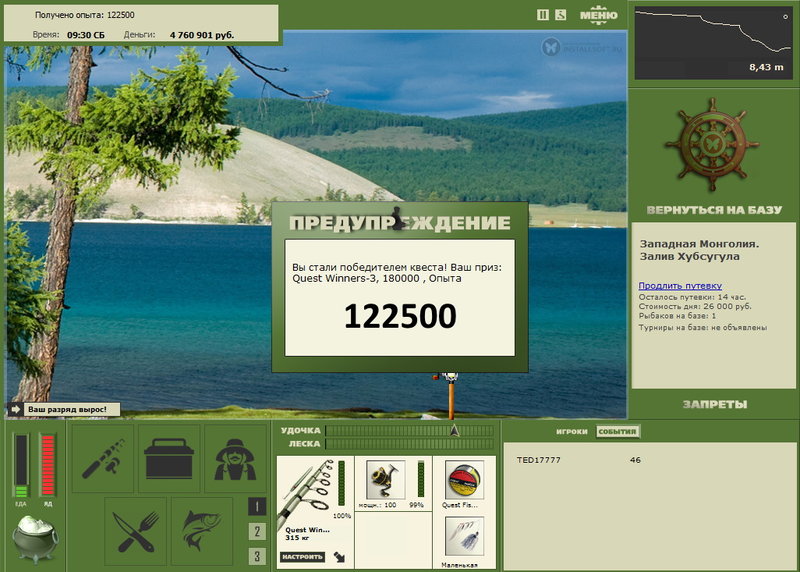Open the ЗАПРЕТЫ section
Screen dimensions: 800x572
tap(714, 404)
